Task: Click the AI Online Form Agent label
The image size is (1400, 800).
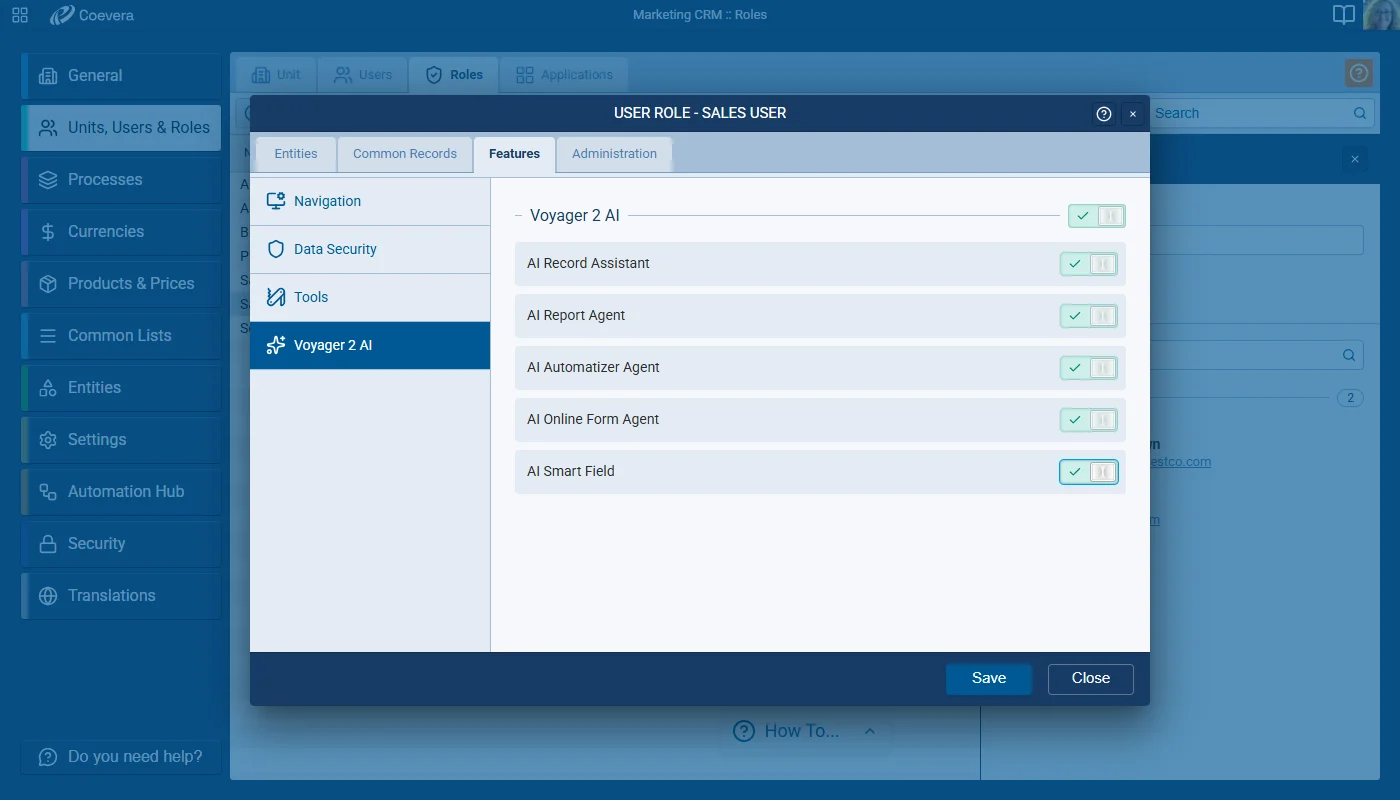Action: click(593, 420)
